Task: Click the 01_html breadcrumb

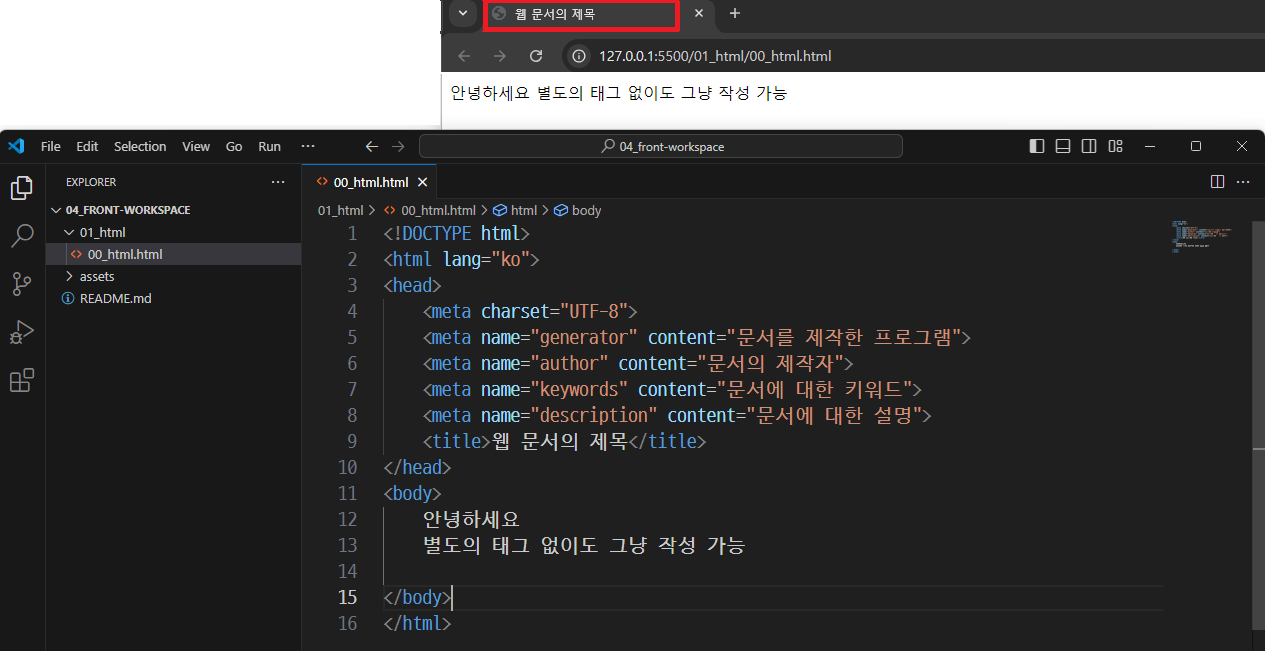Action: (340, 211)
